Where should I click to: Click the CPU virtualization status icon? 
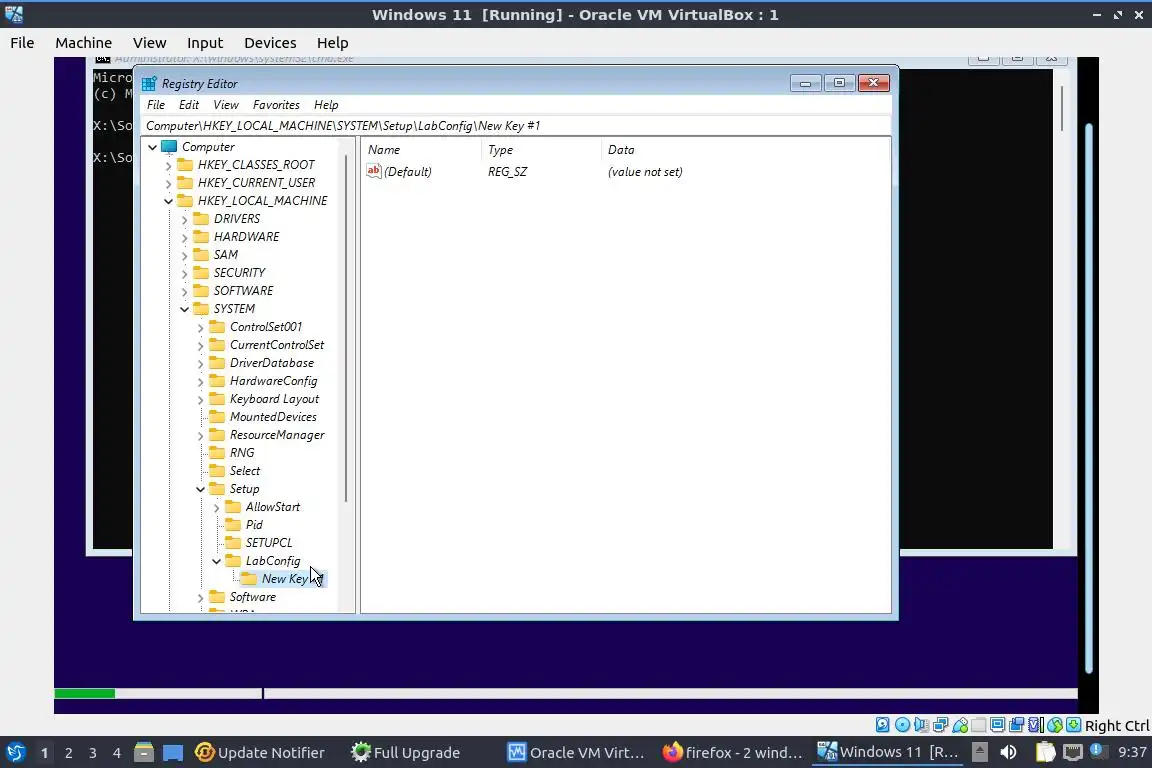(1035, 725)
